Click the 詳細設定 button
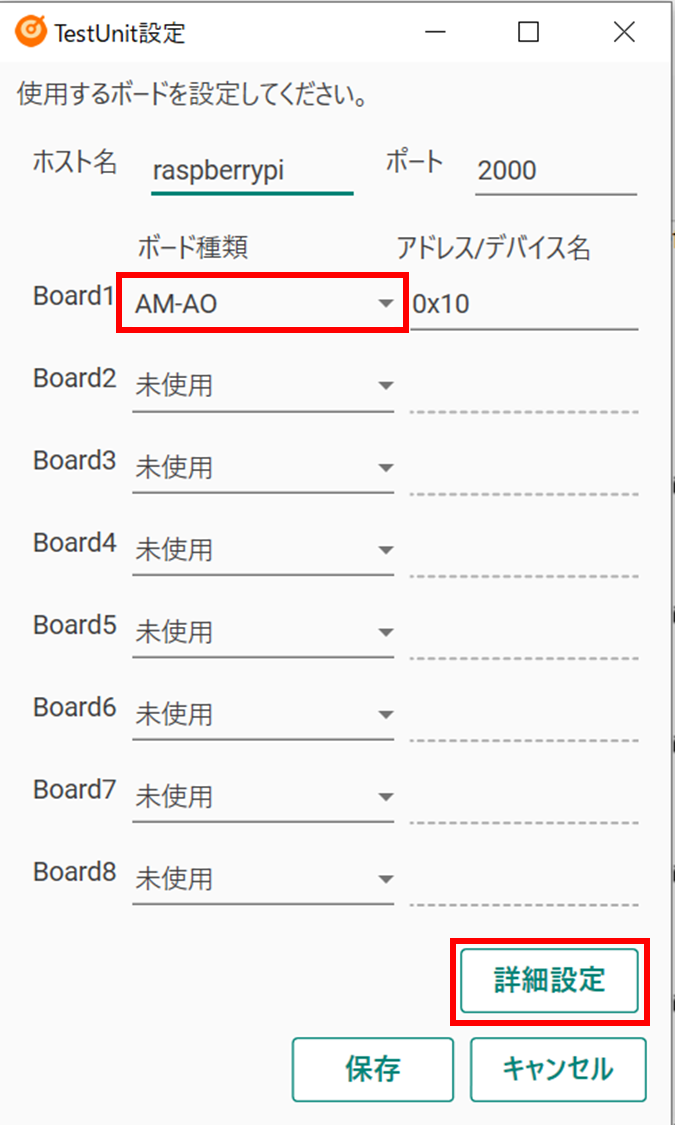Image resolution: width=675 pixels, height=1125 pixels. pos(549,980)
